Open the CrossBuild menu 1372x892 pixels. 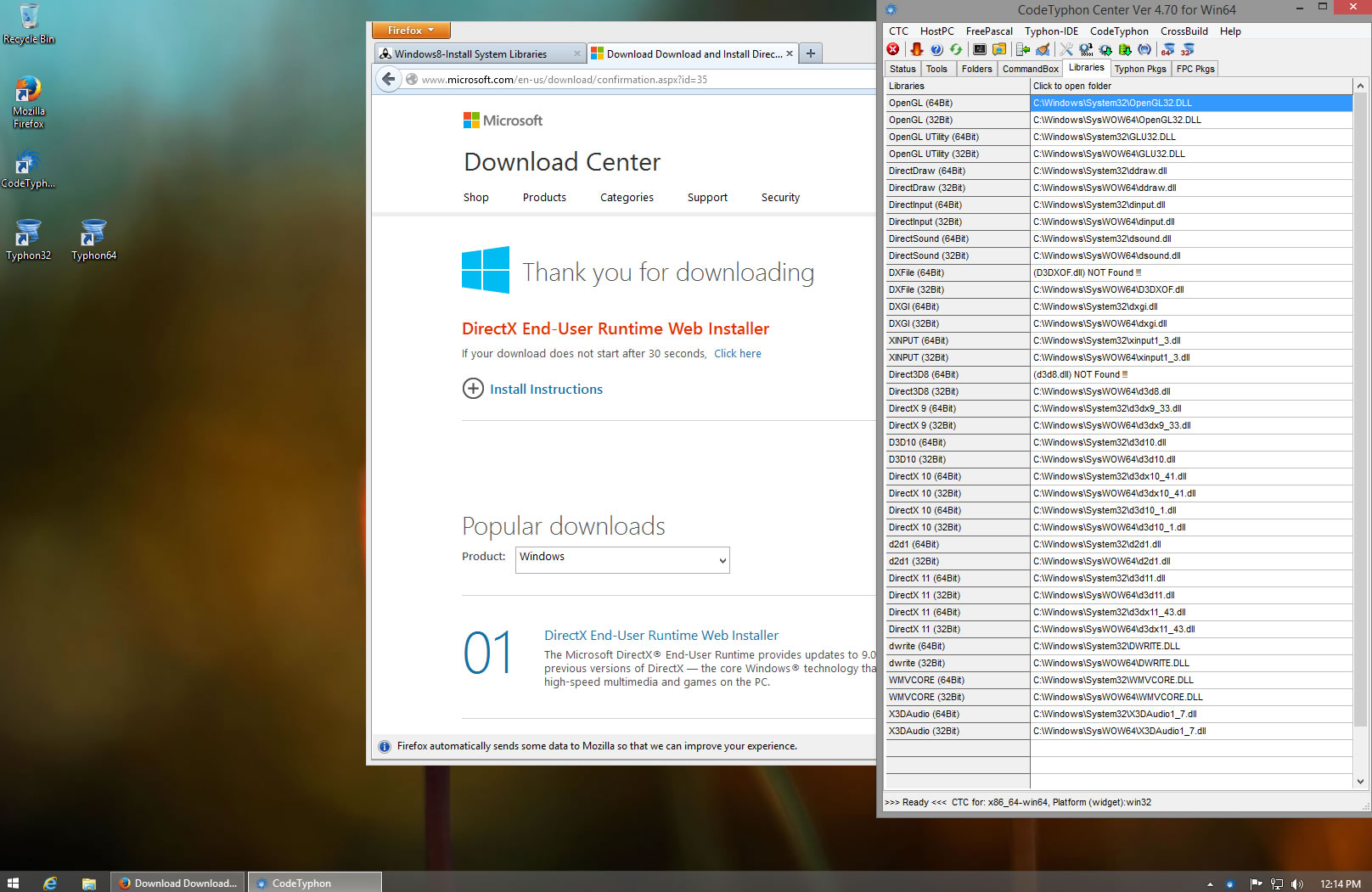pyautogui.click(x=1184, y=31)
